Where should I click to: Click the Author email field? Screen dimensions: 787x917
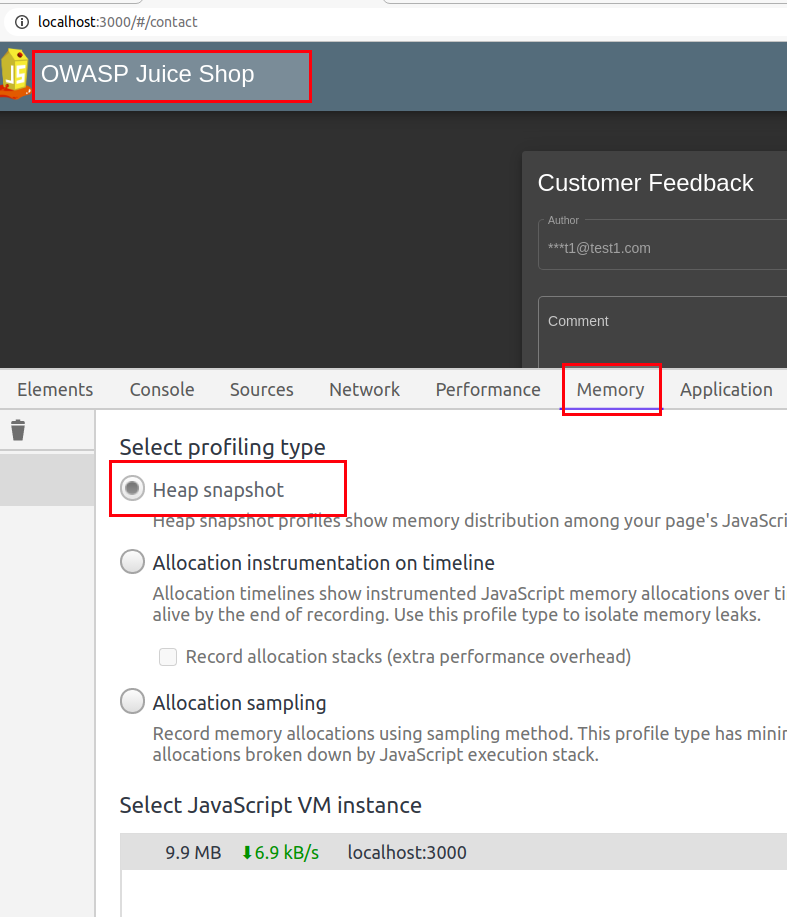[x=662, y=245]
